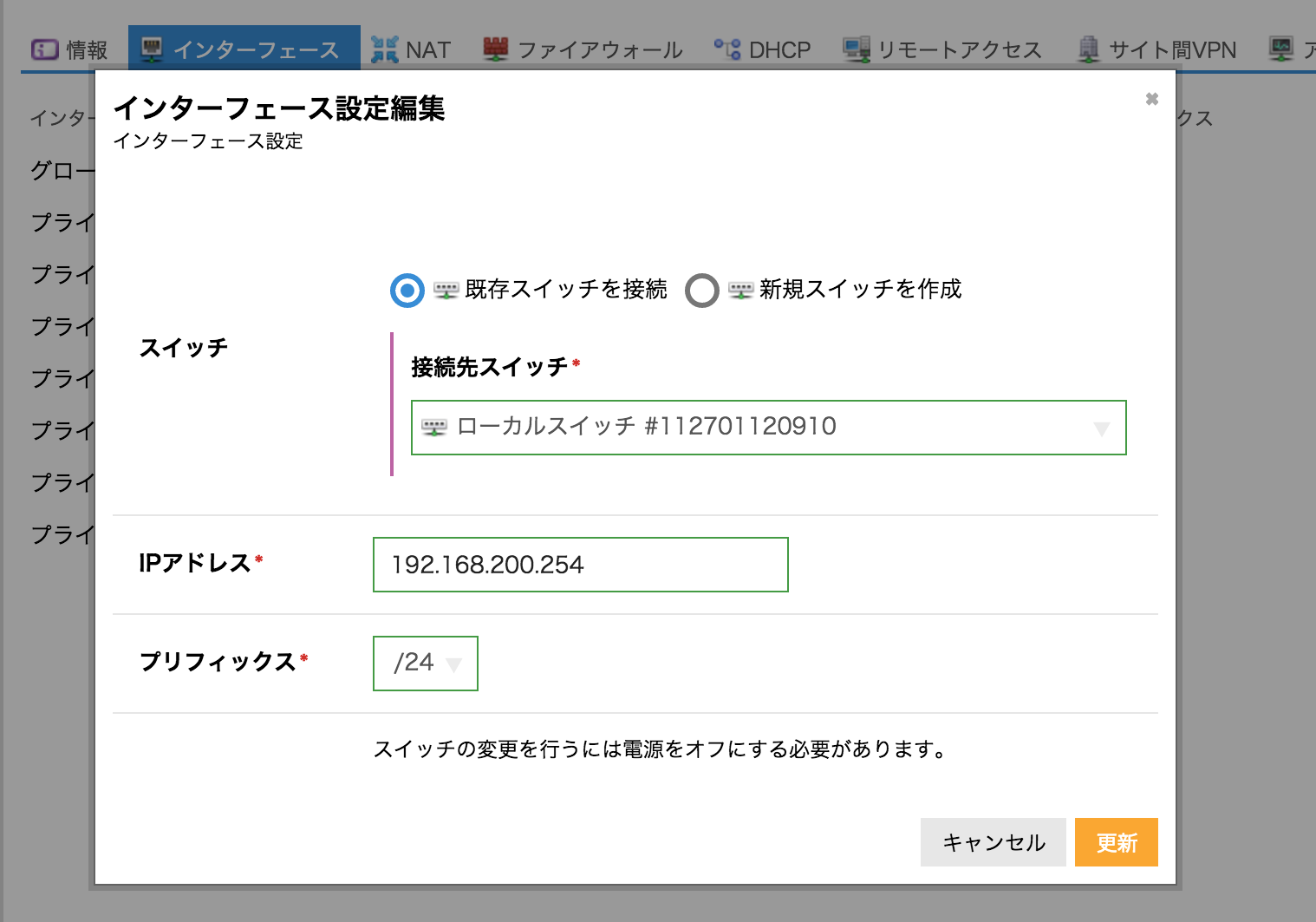The width and height of the screenshot is (1316, 922).
Task: Open the DHCP tab
Action: (779, 50)
